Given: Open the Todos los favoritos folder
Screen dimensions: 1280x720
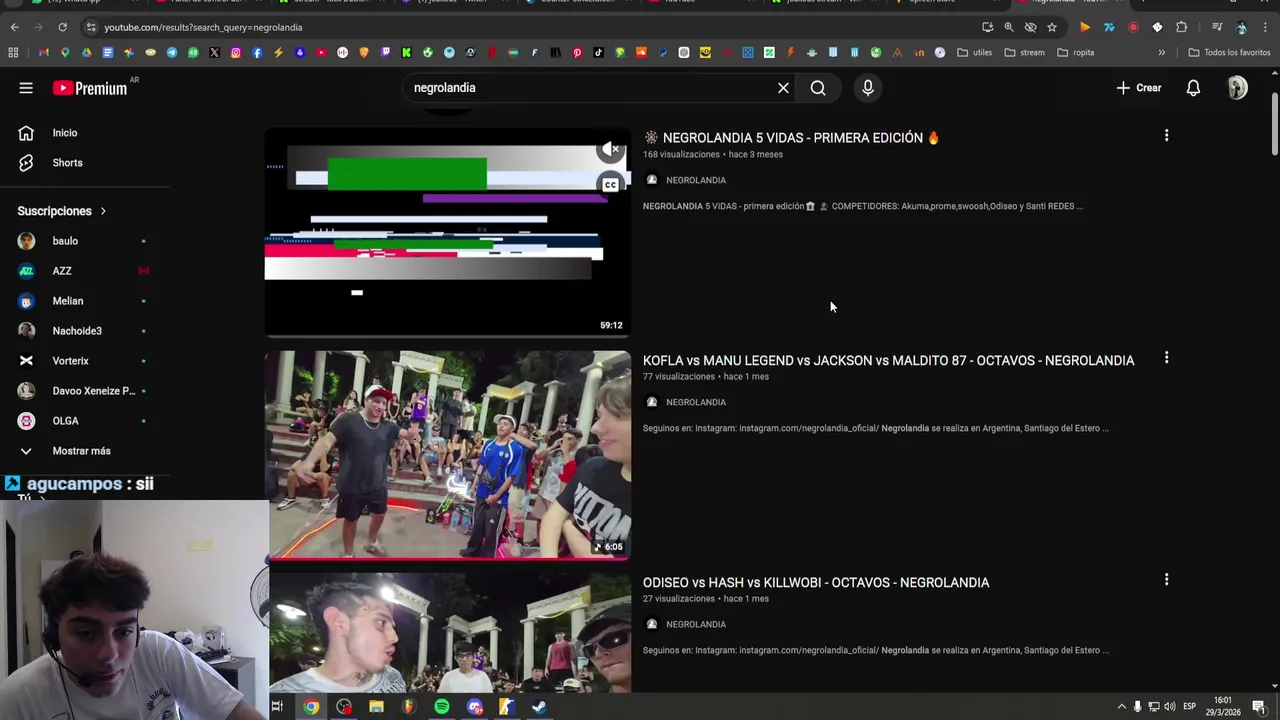Looking at the screenshot, I should point(1229,52).
